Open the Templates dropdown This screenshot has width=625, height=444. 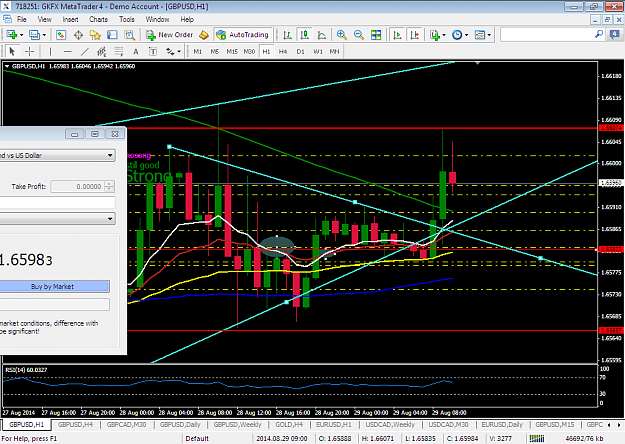(483, 35)
